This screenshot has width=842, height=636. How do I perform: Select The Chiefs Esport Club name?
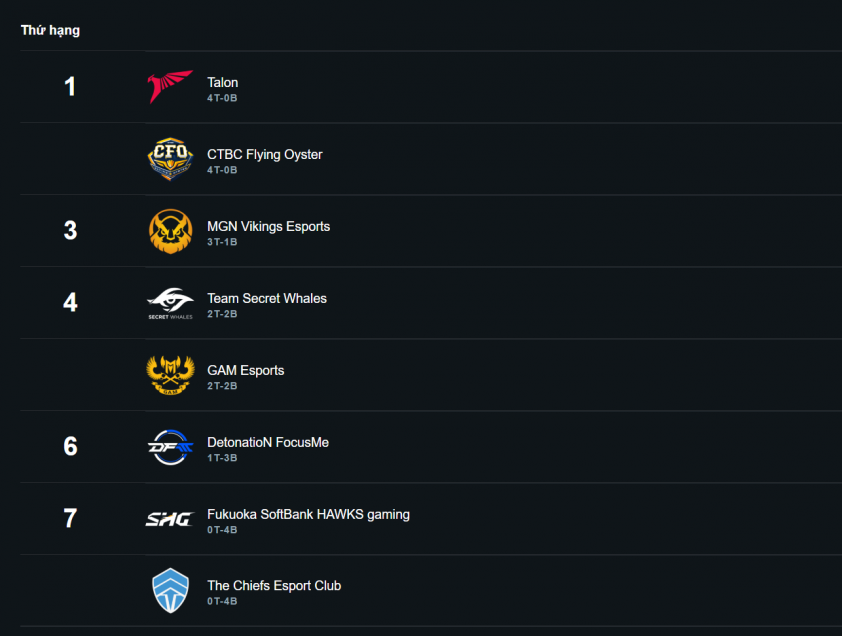[274, 586]
